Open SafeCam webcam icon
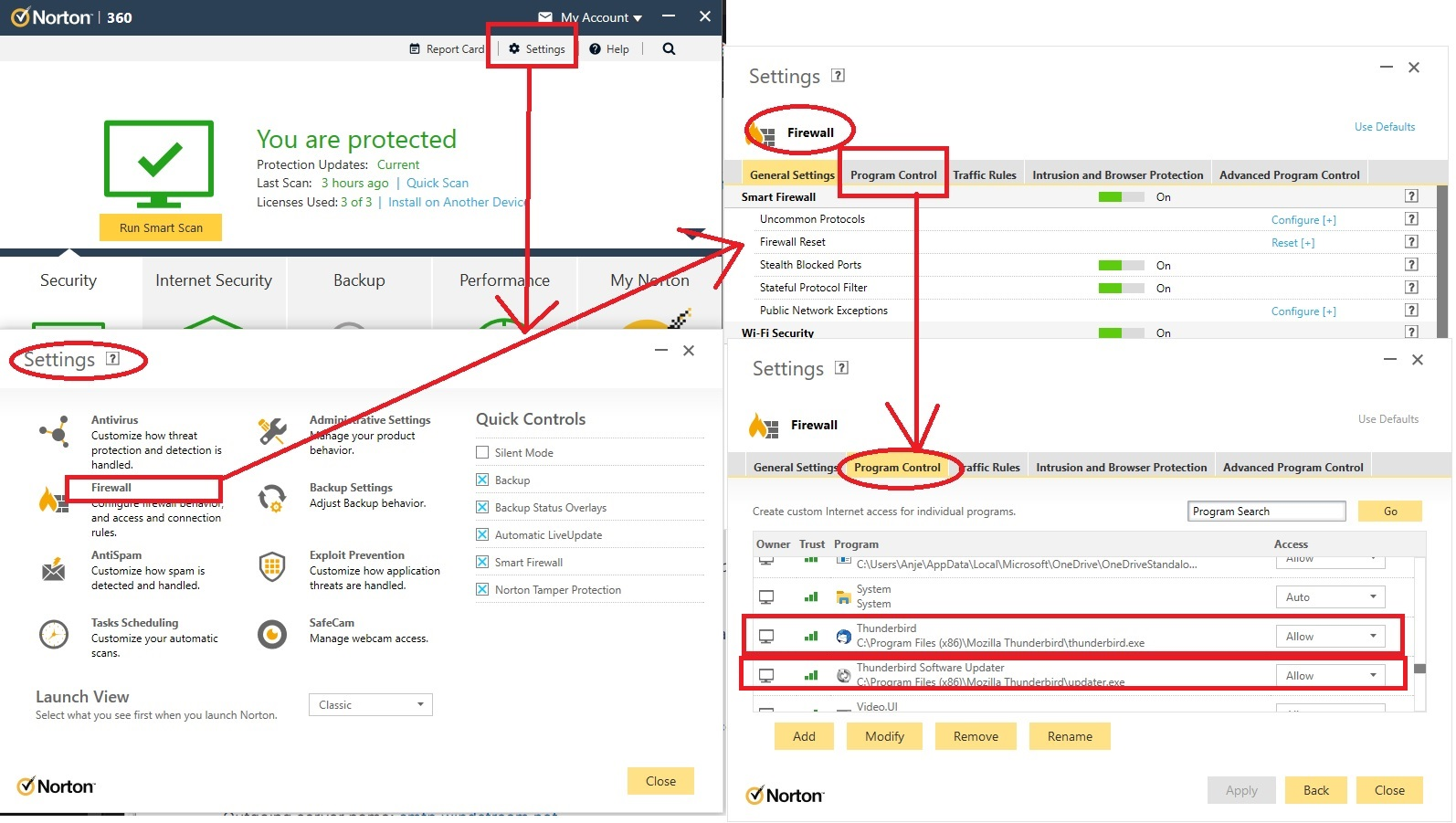The width and height of the screenshot is (1456, 823). (x=272, y=634)
